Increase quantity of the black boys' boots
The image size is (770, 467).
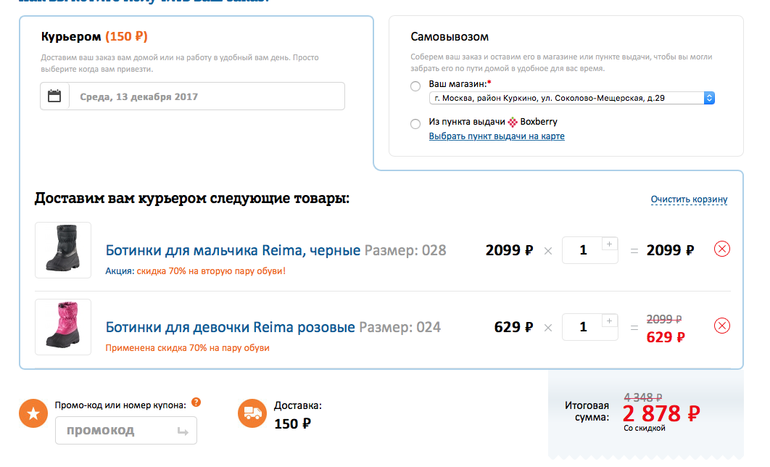[x=609, y=243]
